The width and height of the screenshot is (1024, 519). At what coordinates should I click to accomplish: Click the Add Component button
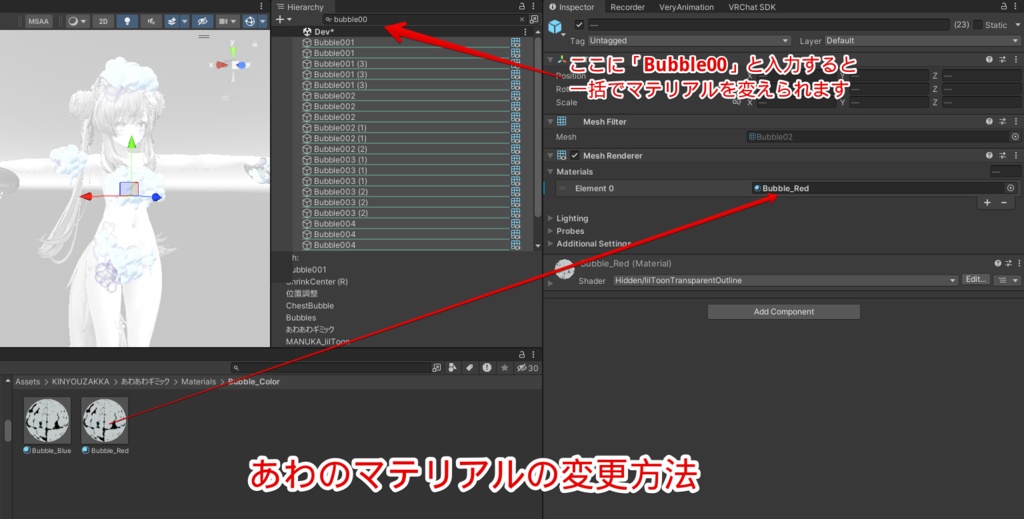coord(784,311)
